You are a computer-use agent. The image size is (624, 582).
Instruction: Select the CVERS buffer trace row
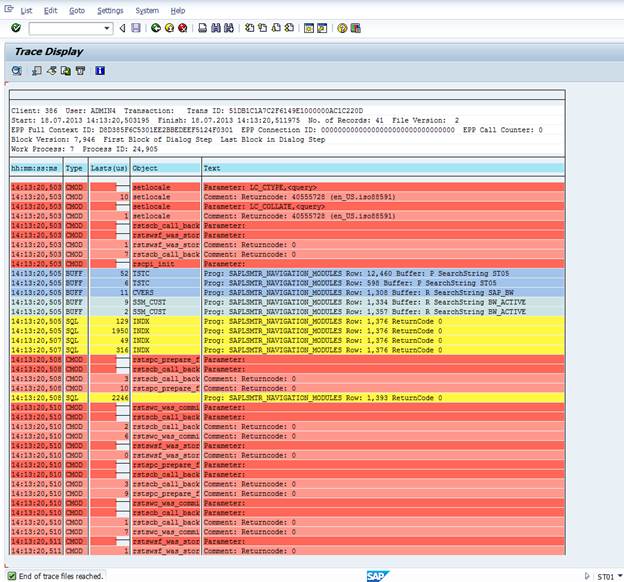287,293
